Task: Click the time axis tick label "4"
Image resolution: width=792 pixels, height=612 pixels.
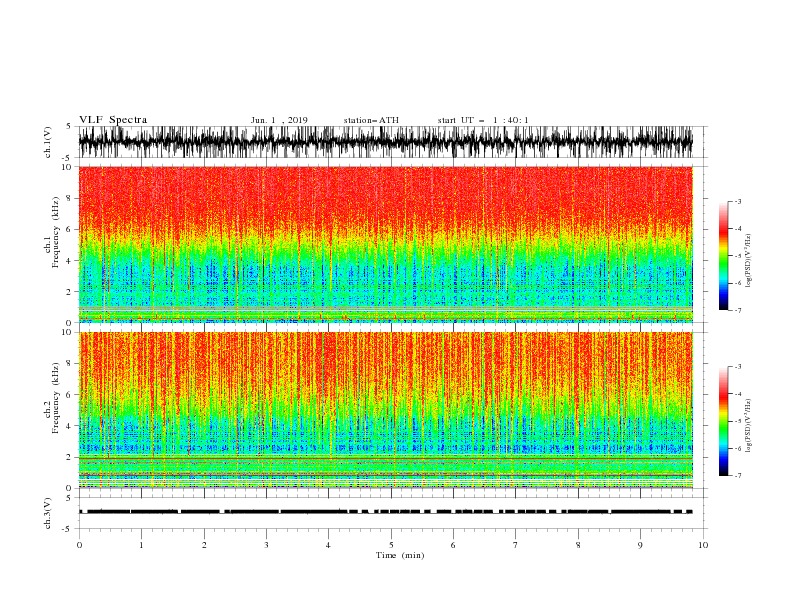Action: tap(328, 545)
